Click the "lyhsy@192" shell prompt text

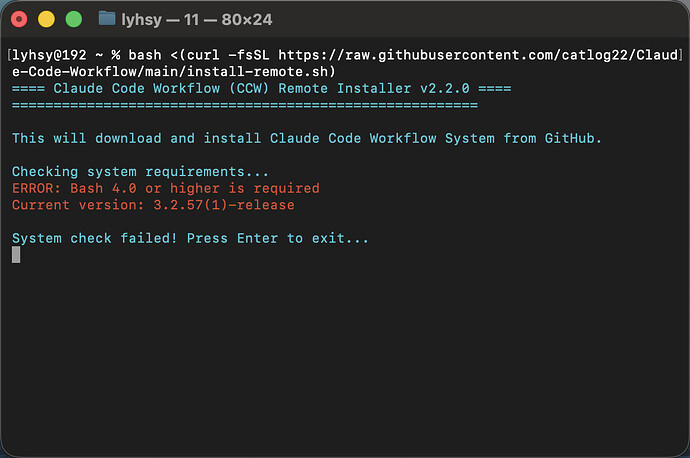[49, 55]
